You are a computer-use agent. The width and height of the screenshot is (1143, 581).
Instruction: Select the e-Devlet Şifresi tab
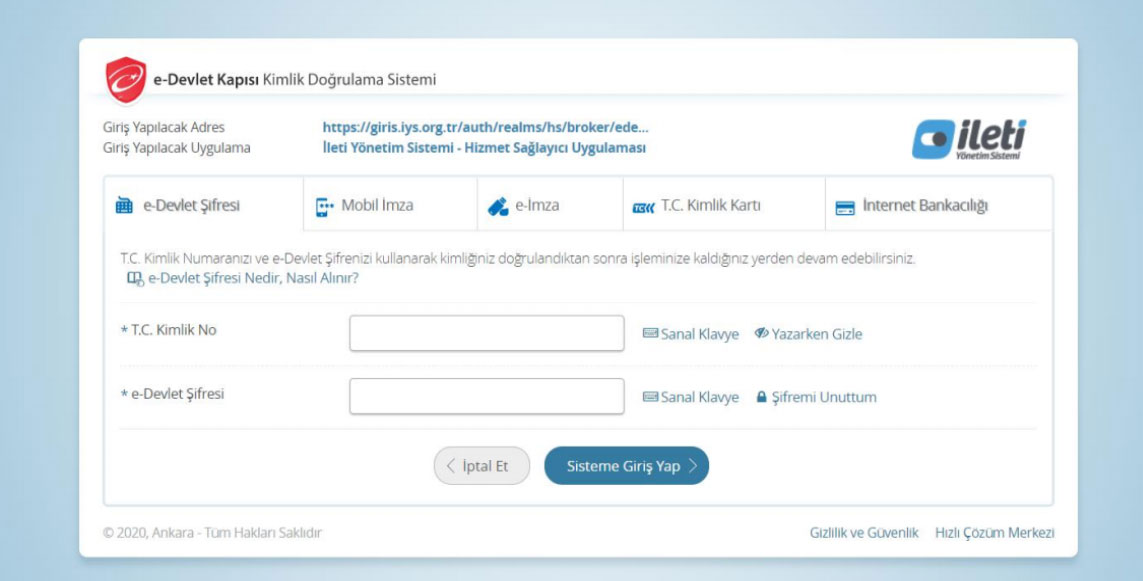pyautogui.click(x=203, y=205)
